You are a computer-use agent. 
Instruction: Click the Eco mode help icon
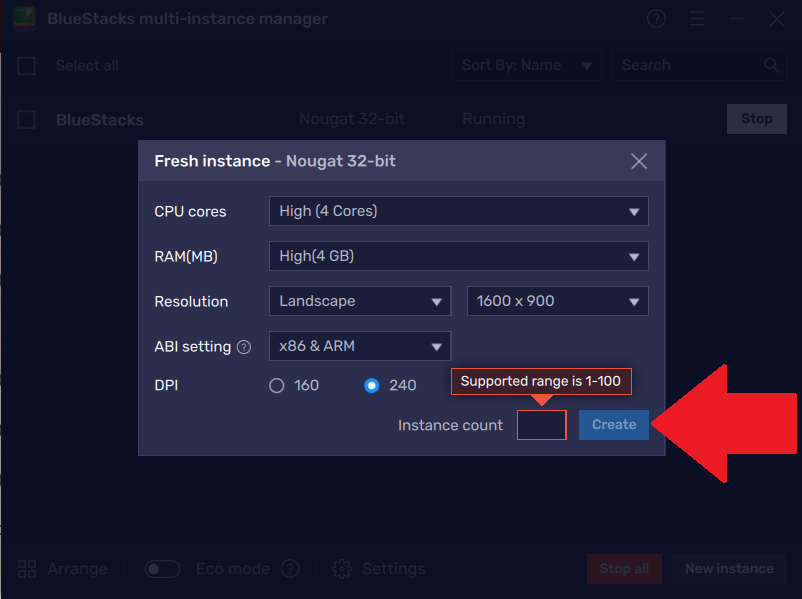coord(290,569)
